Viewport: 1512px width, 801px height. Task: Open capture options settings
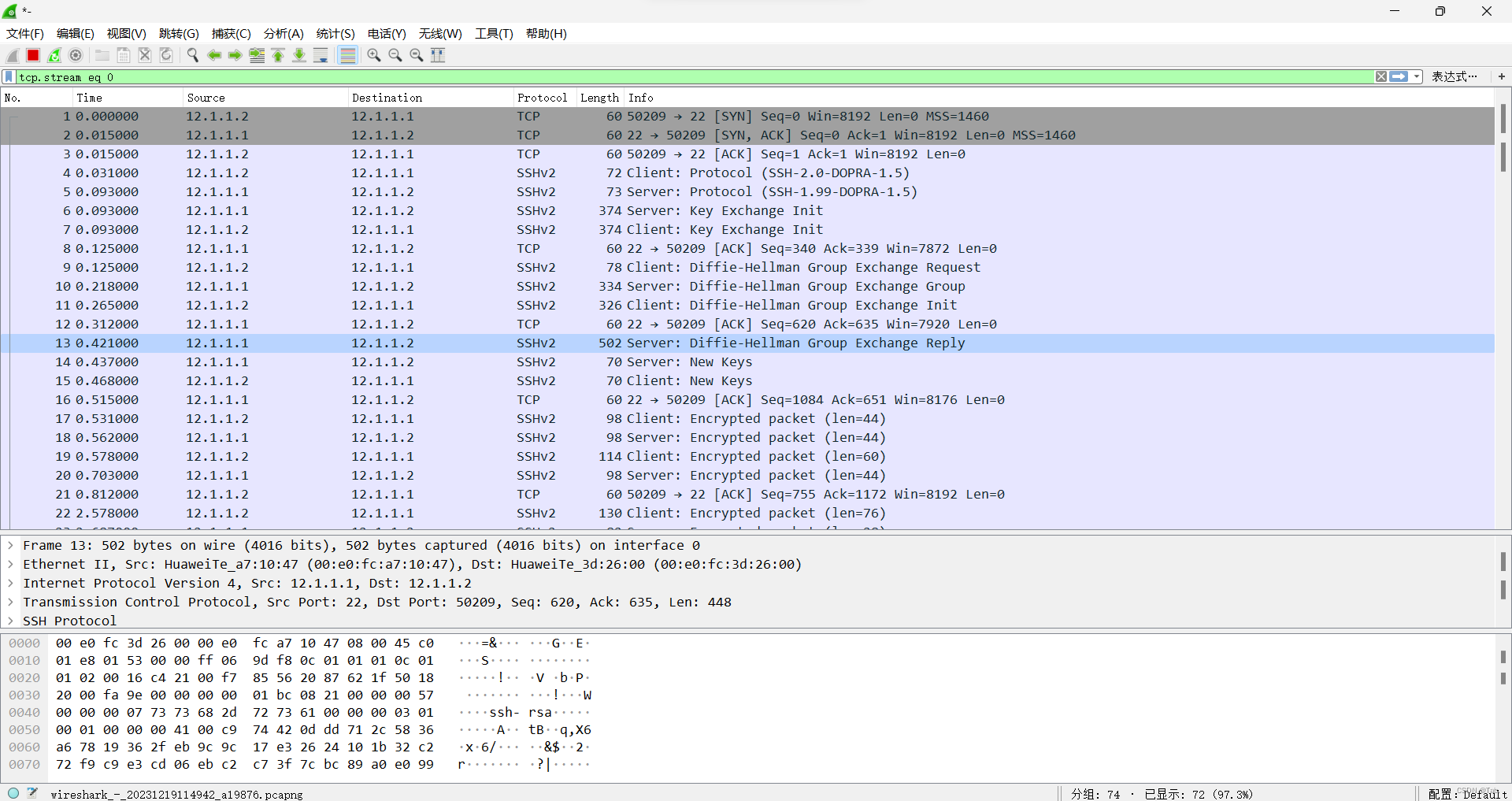pos(76,55)
